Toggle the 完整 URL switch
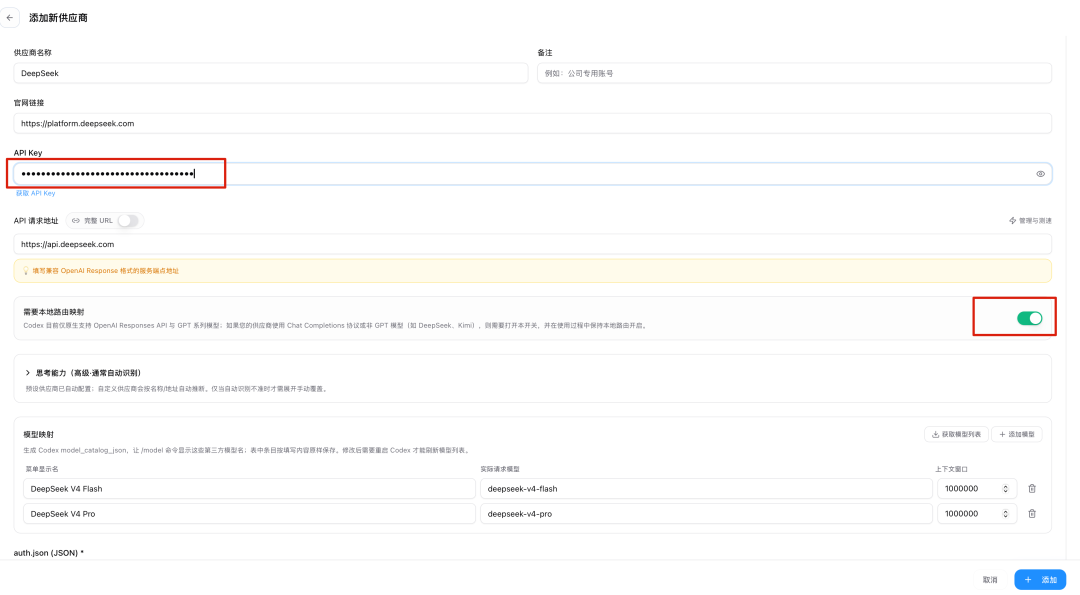This screenshot has width=1080, height=595. pyautogui.click(x=128, y=220)
